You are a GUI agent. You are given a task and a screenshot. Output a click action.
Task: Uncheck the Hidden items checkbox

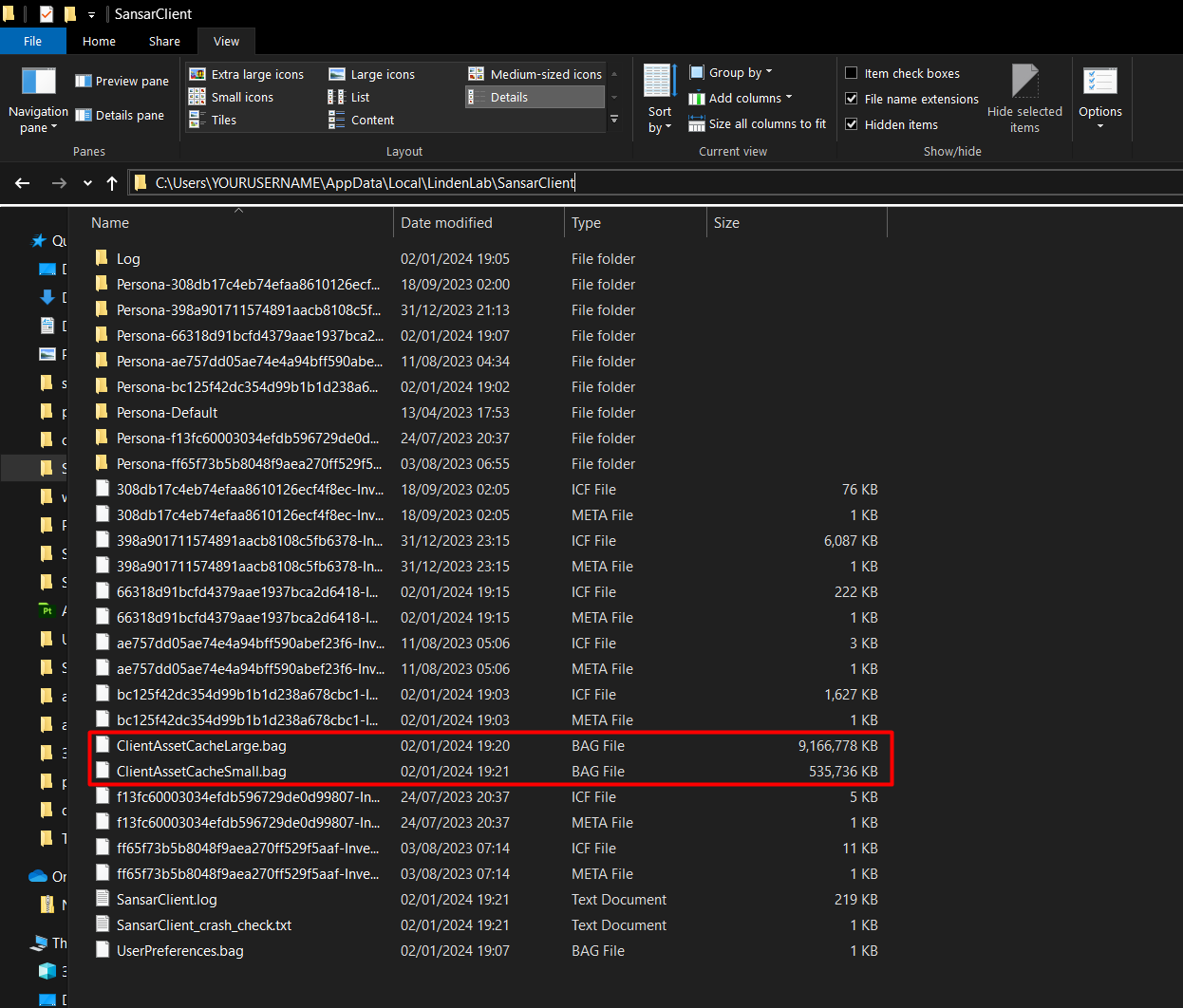click(x=852, y=124)
